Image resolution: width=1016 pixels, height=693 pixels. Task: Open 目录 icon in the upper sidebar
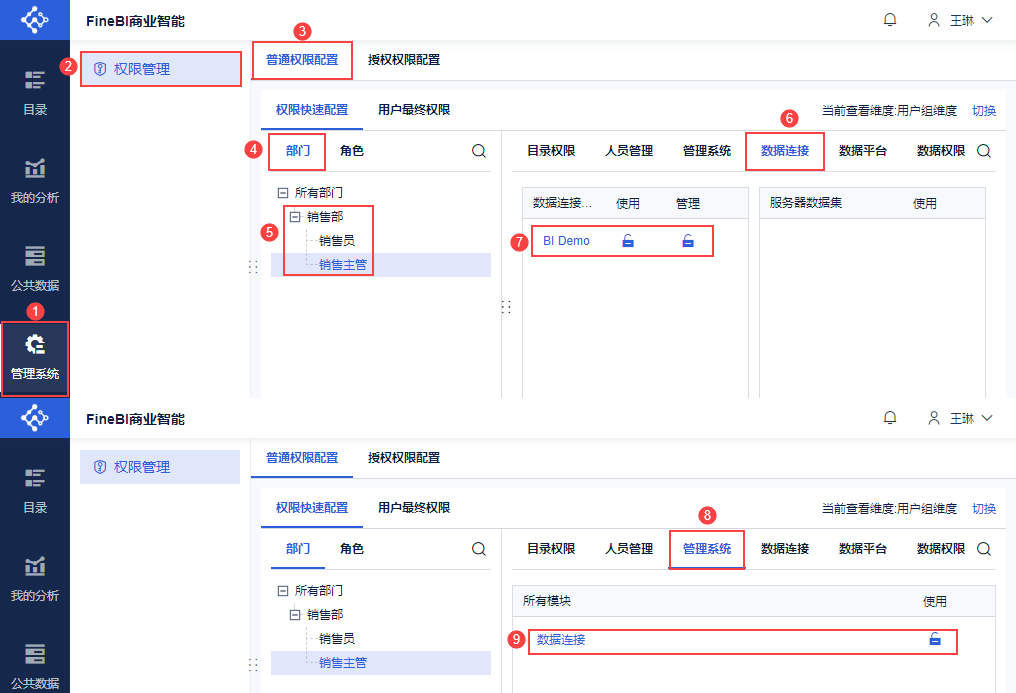coord(35,80)
